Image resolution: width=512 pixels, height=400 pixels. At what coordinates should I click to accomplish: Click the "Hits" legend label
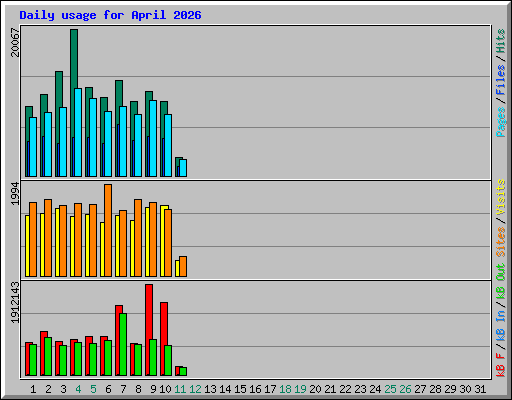click(501, 41)
